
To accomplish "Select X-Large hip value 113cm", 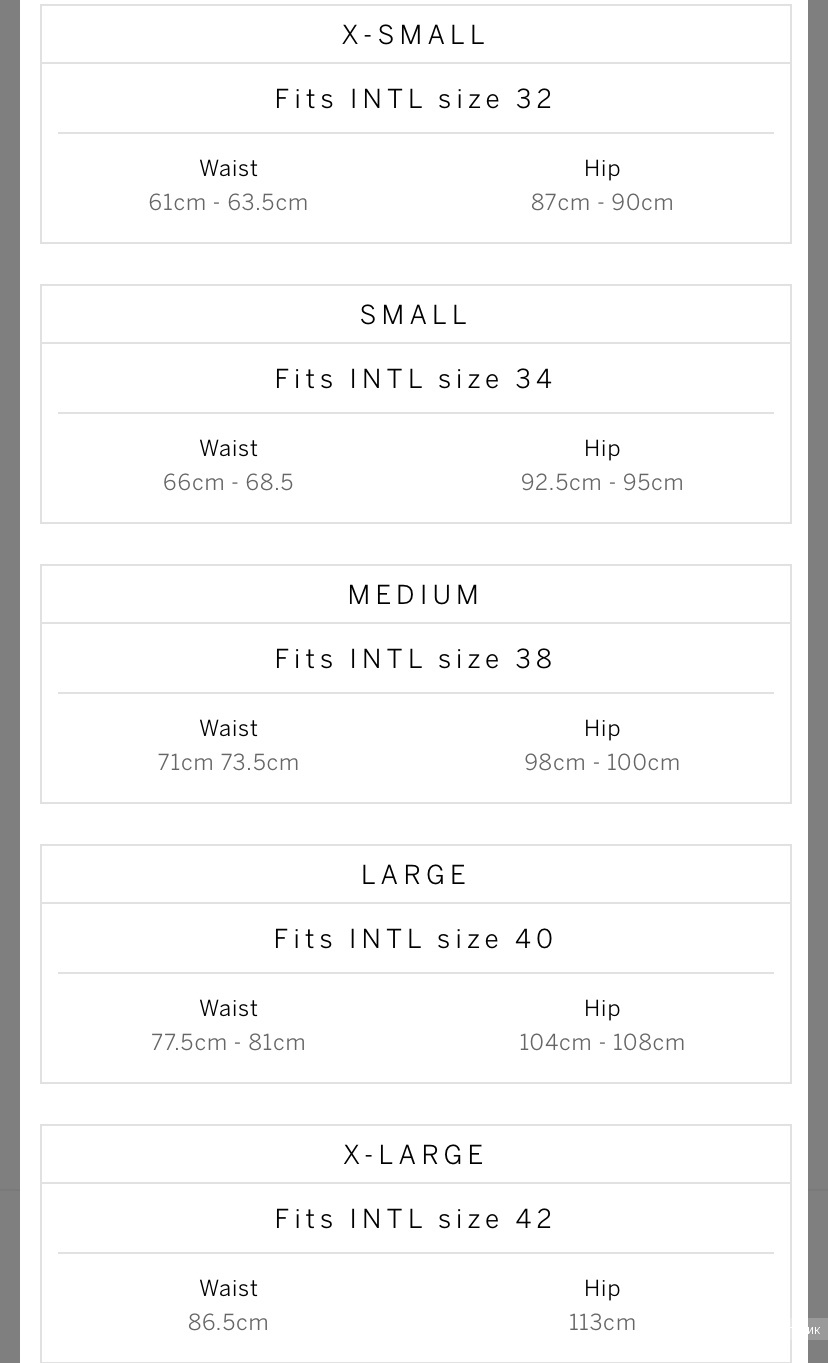I will pos(602,1322).
